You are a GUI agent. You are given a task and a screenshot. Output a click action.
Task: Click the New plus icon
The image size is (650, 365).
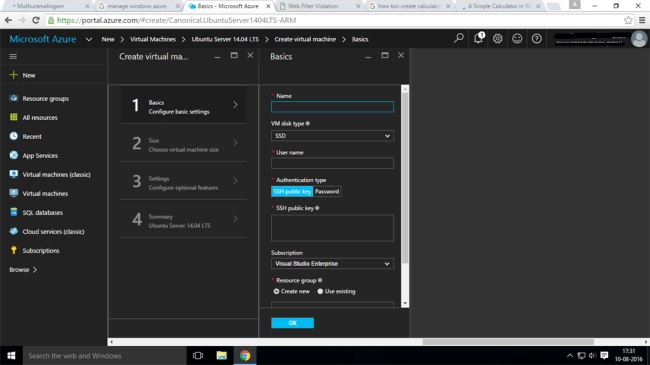(x=14, y=75)
